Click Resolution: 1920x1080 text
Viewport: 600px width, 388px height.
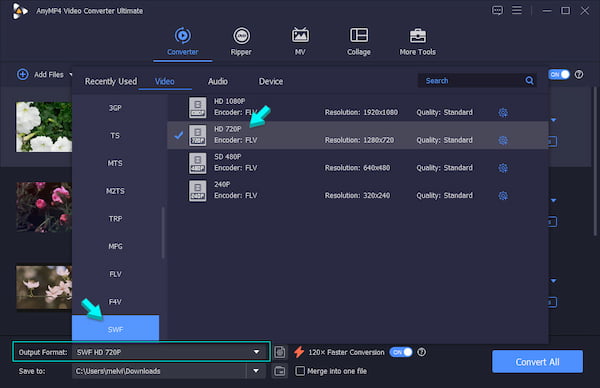coord(361,112)
